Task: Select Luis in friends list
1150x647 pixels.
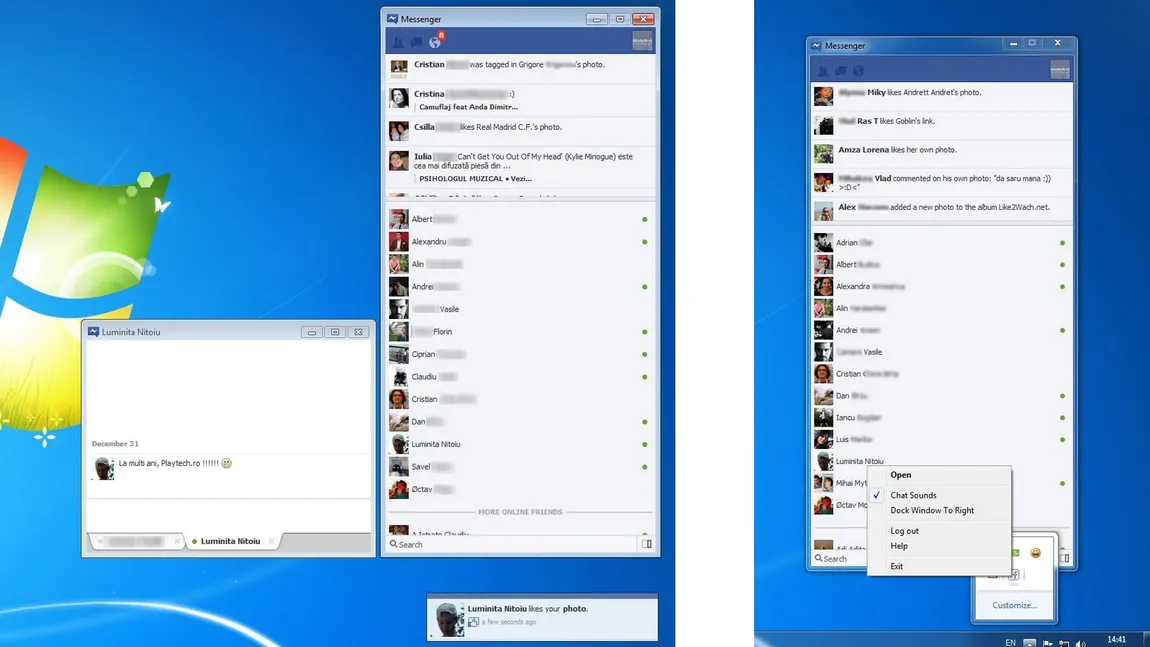Action: click(942, 439)
